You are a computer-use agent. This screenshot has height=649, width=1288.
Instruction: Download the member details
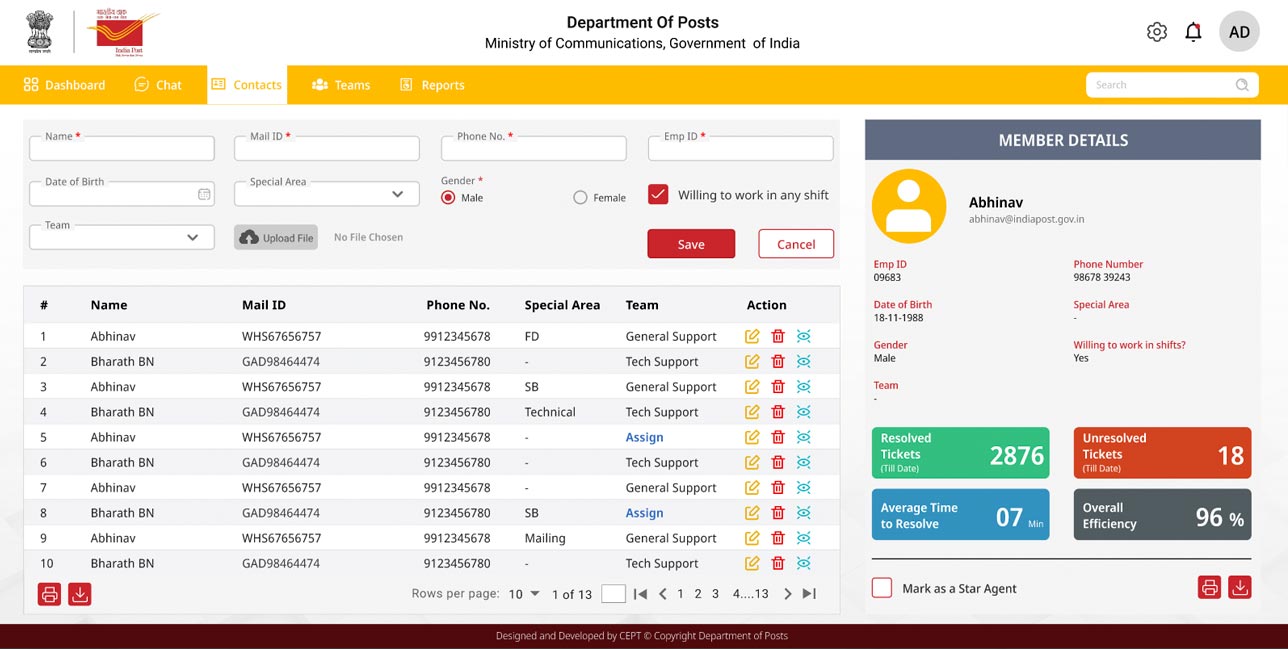1240,588
